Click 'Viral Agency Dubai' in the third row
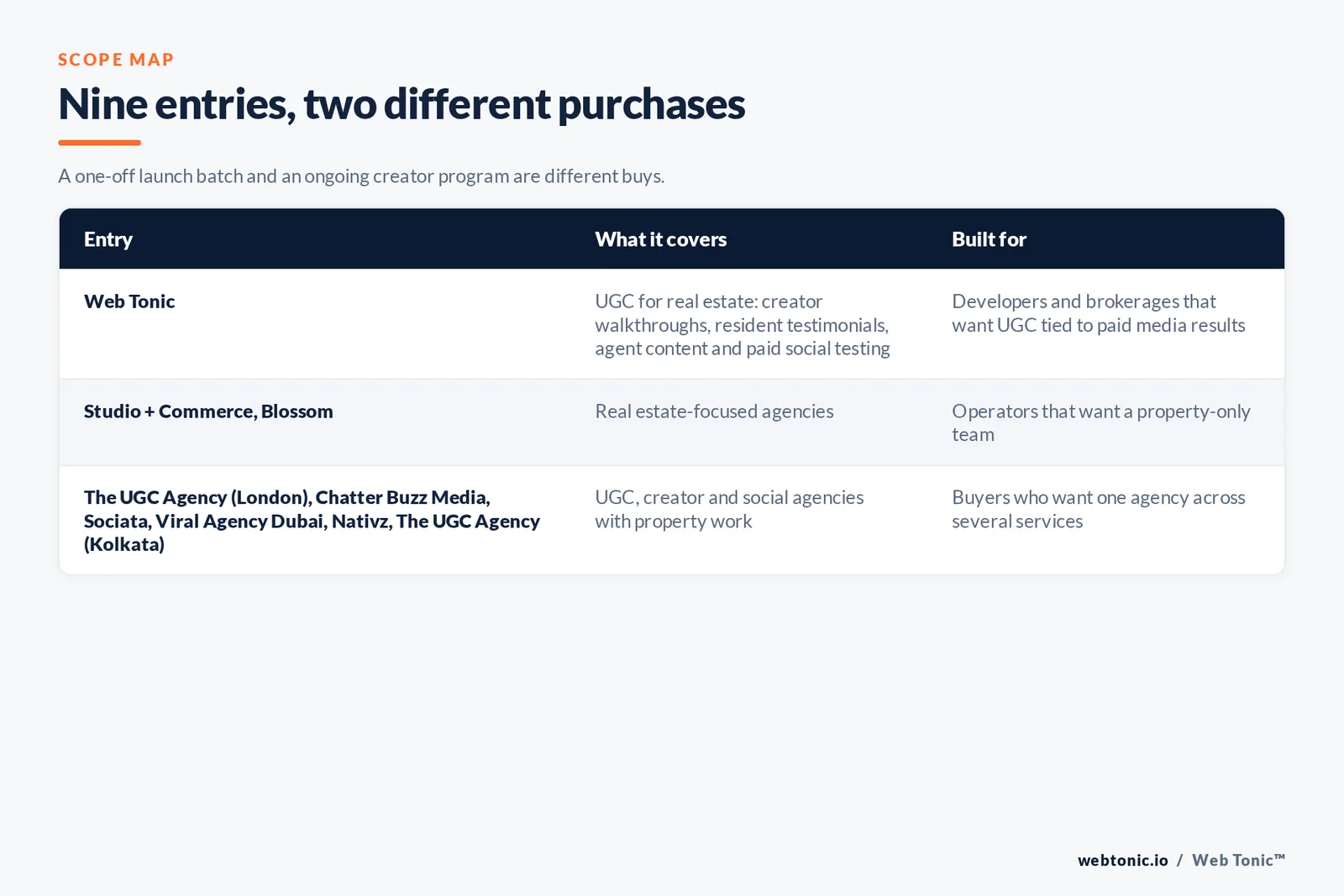Screen dimensions: 1344x896 (239, 521)
